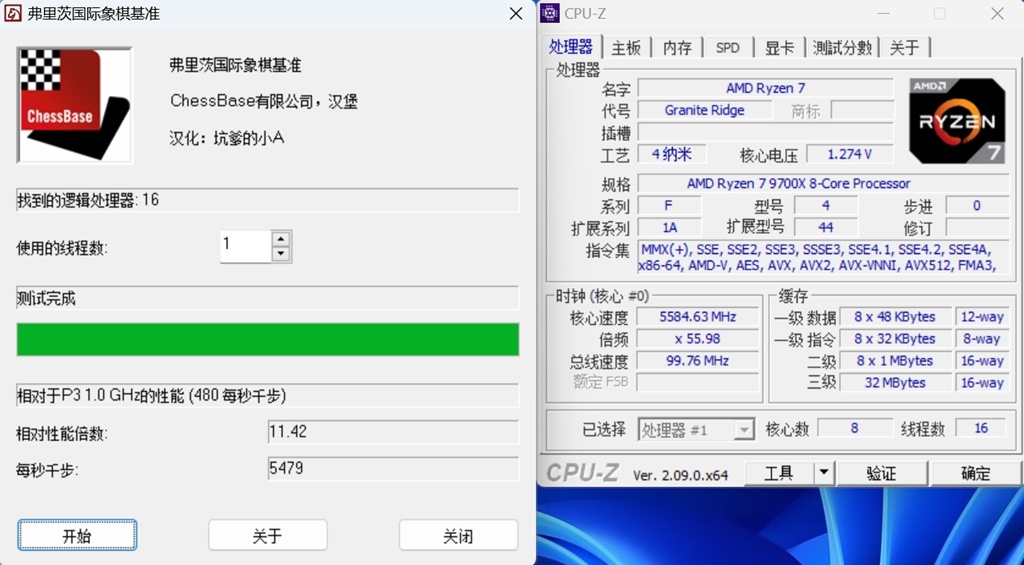Open the 处理器 #1 selection dropdown
The height and width of the screenshot is (565, 1024).
(x=696, y=430)
